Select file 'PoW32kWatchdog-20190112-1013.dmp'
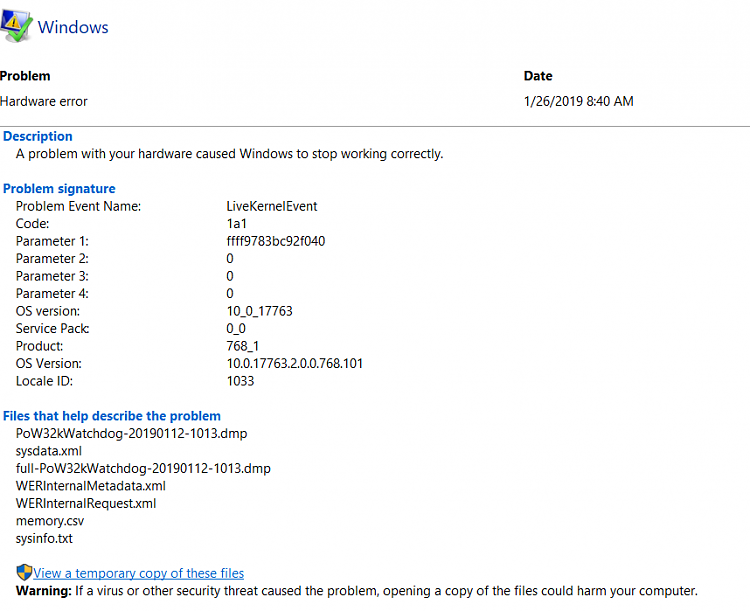 pyautogui.click(x=132, y=433)
